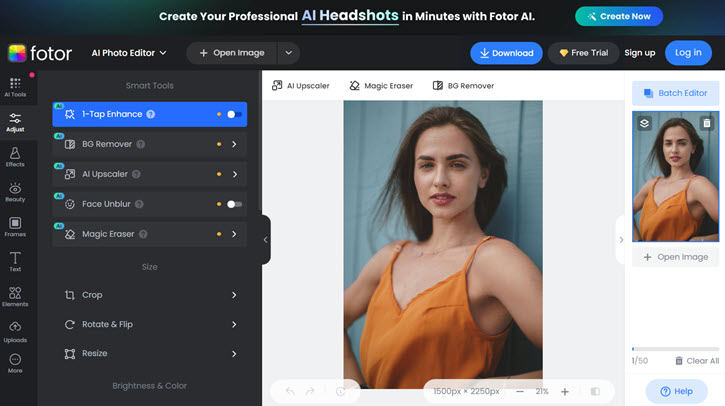Click the image count progress bar
This screenshot has height=406, width=725.
(x=676, y=349)
